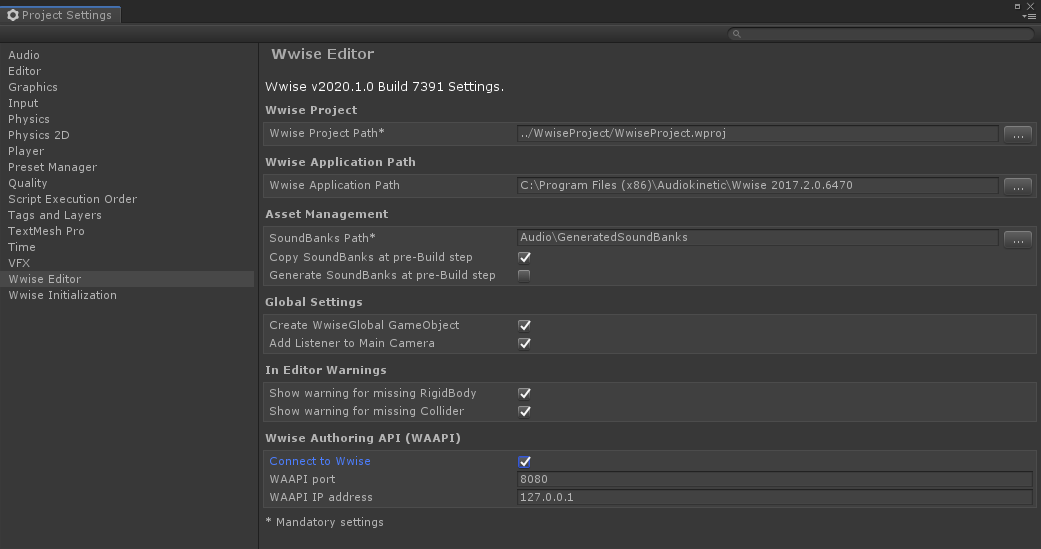Click the browse button for Wwise Application Path
1041x549 pixels.
1017,186
